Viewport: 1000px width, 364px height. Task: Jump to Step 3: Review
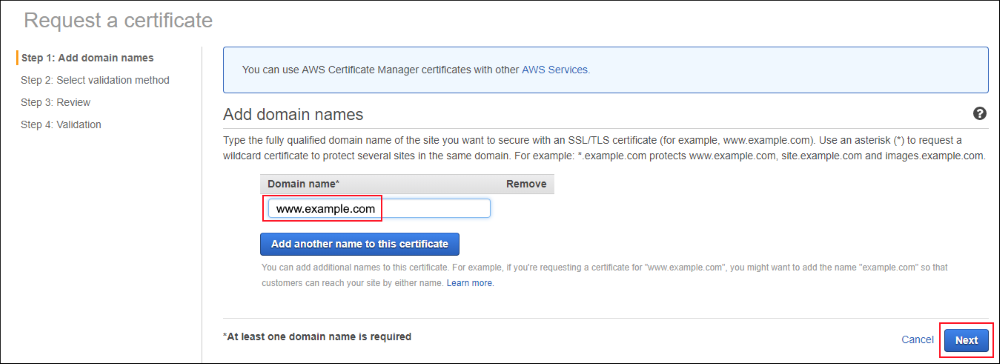click(55, 102)
